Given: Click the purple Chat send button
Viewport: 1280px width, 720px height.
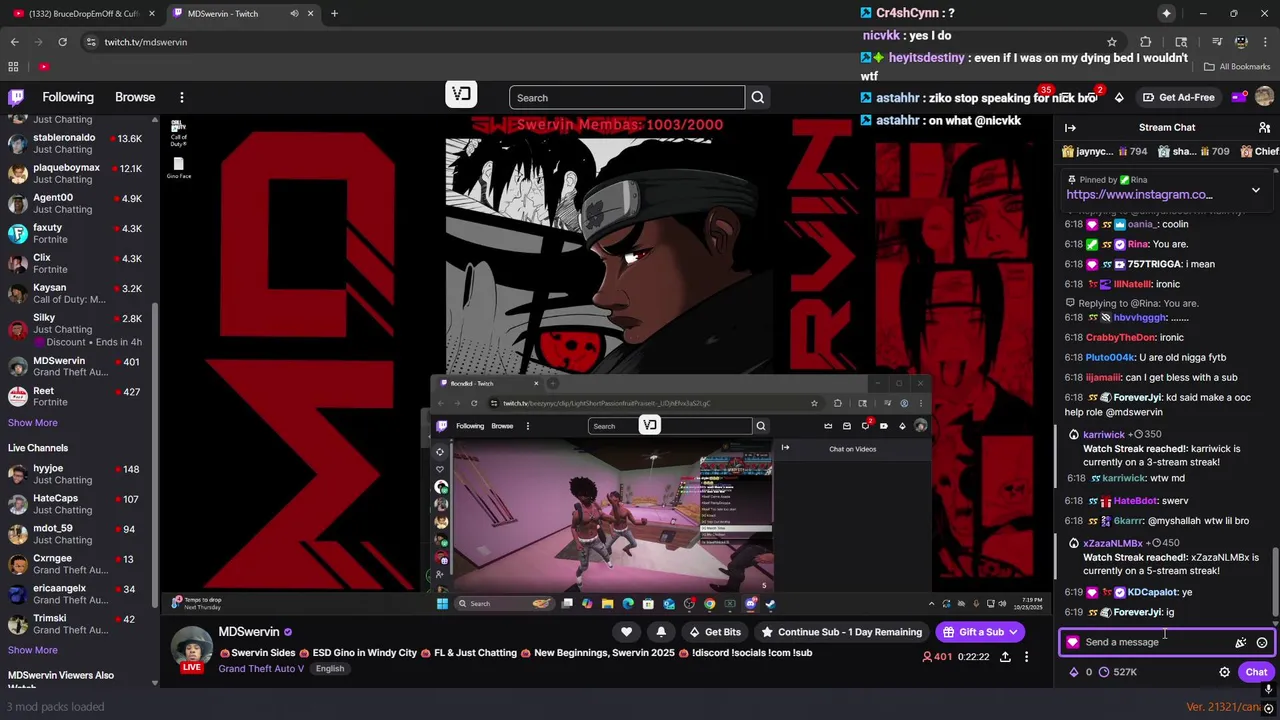Looking at the screenshot, I should (1256, 672).
